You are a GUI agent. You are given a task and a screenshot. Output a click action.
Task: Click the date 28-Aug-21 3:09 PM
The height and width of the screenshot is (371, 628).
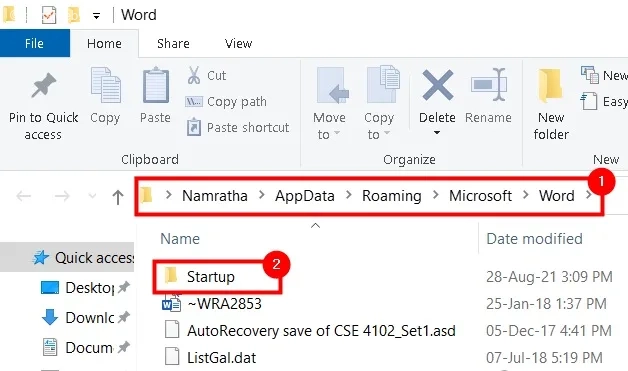549,276
